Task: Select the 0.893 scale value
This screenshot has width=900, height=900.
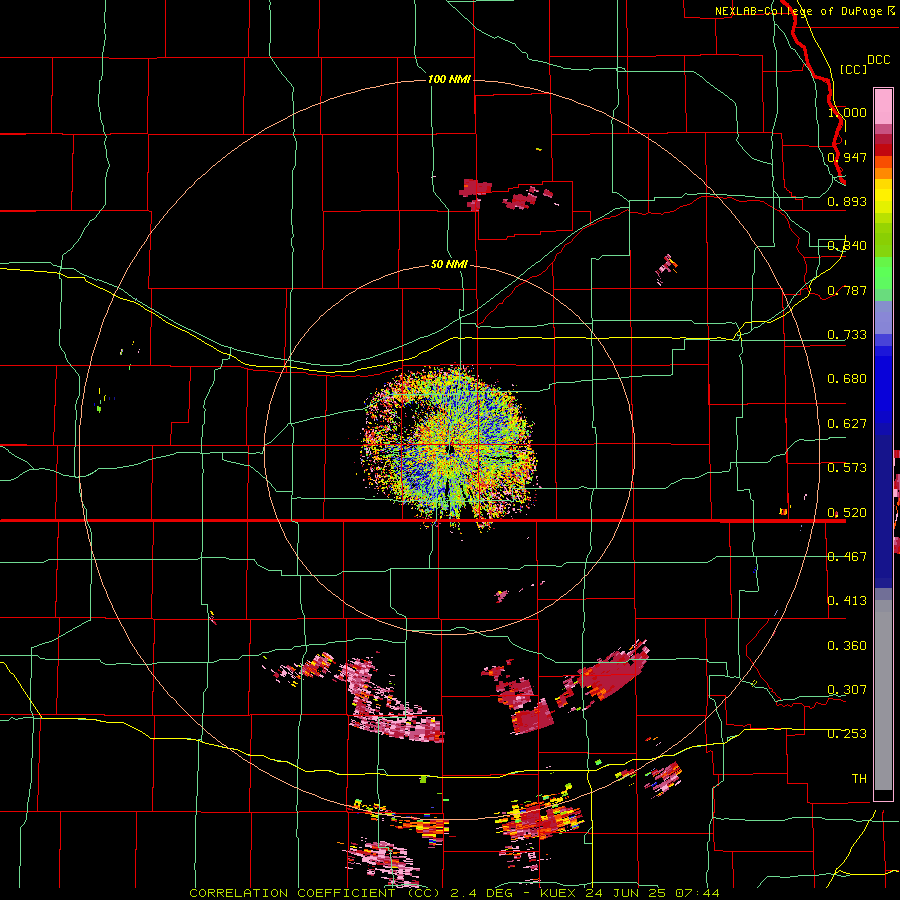Action: (x=847, y=201)
